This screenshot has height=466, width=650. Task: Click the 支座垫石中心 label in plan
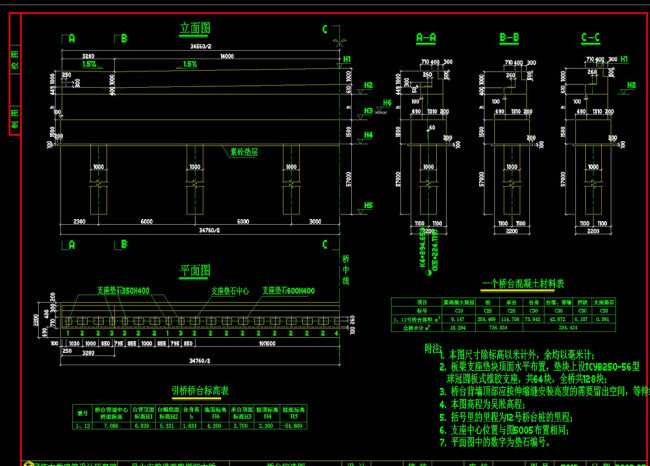click(230, 291)
